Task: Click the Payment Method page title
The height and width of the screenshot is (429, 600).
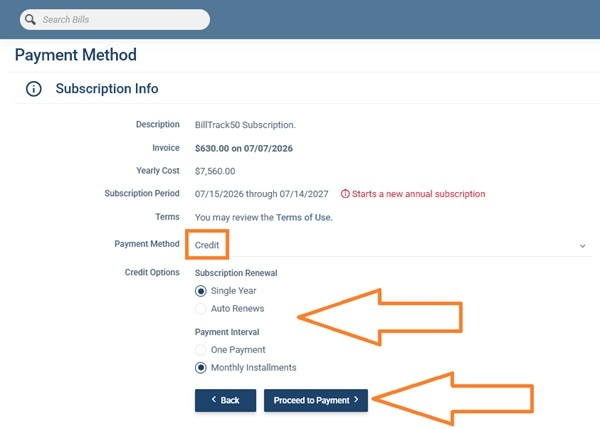Action: [x=76, y=55]
